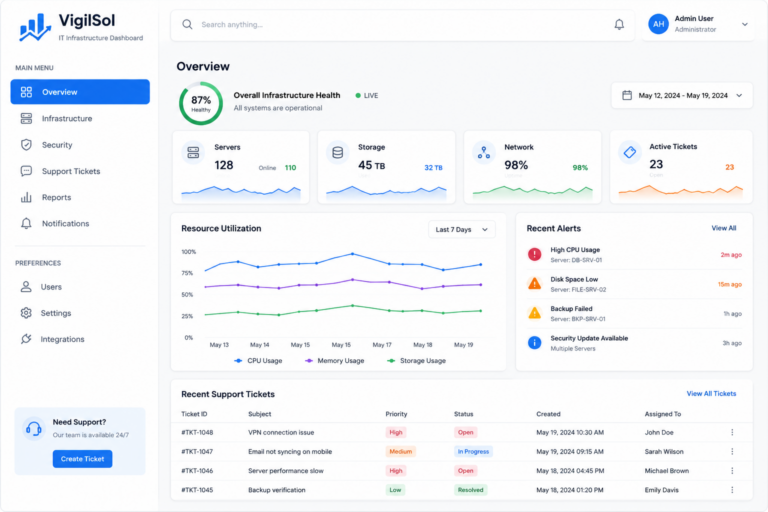Click the Servers card icon
The image size is (768, 512).
(x=193, y=153)
